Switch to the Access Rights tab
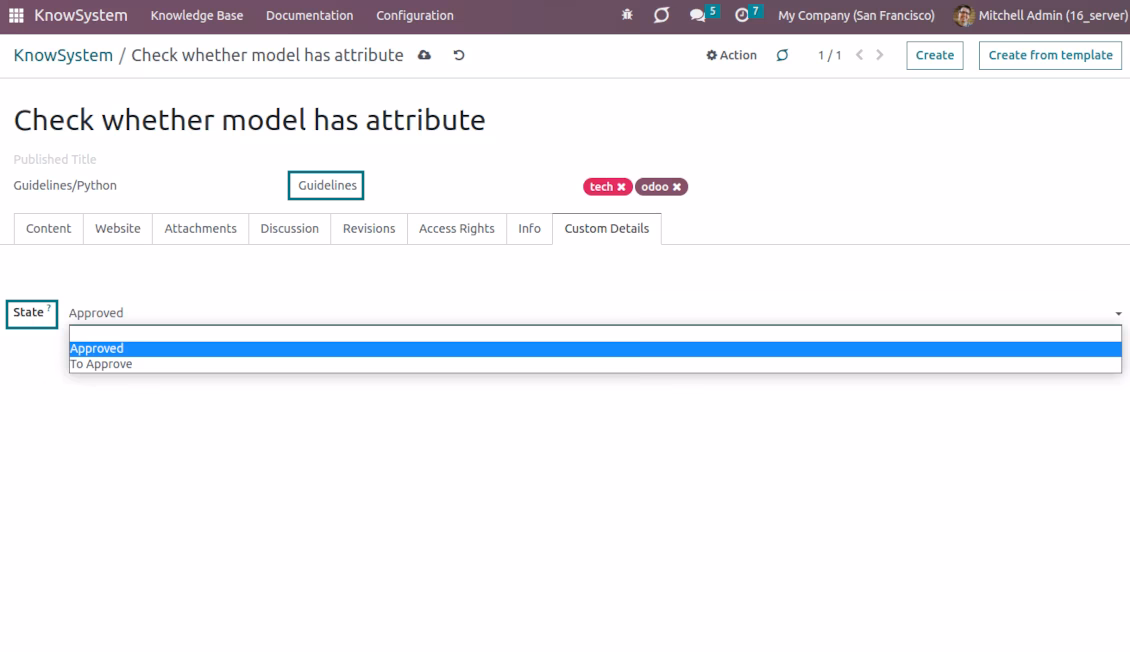Screen dimensions: 1130x652 (x=457, y=228)
